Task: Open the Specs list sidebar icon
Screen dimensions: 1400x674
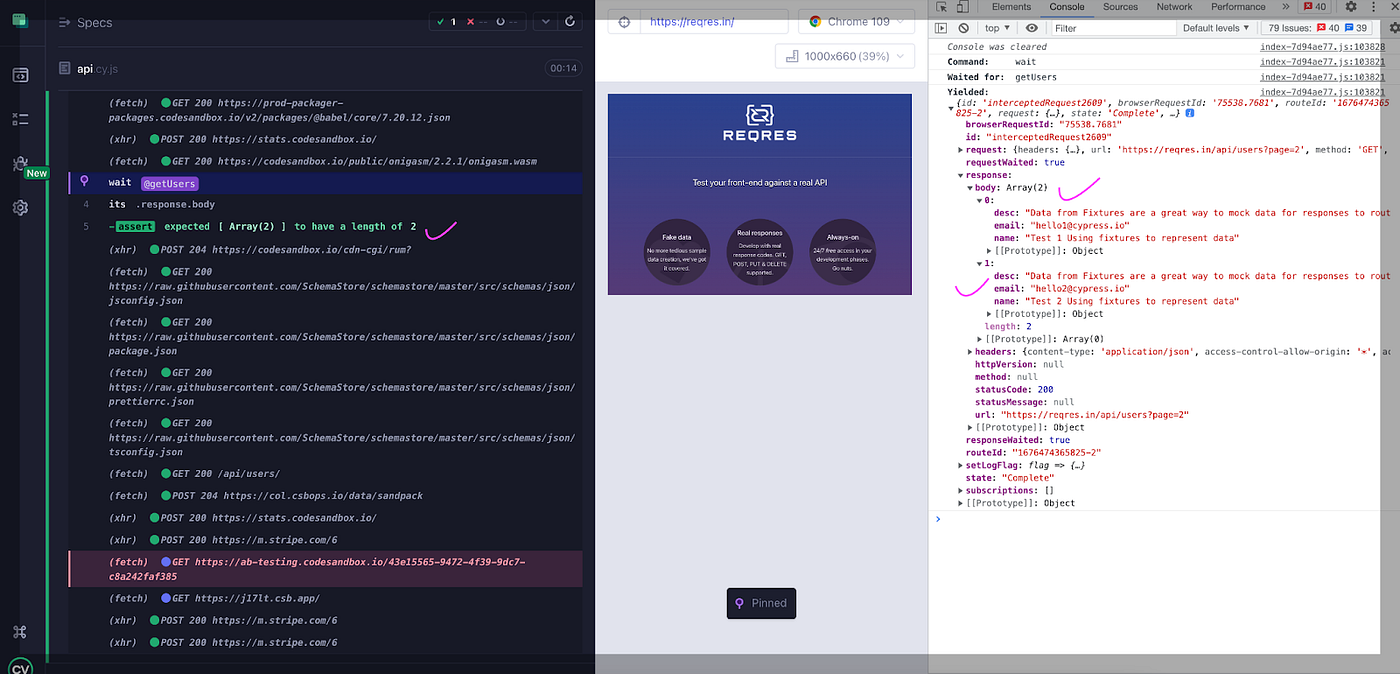Action: click(20, 75)
